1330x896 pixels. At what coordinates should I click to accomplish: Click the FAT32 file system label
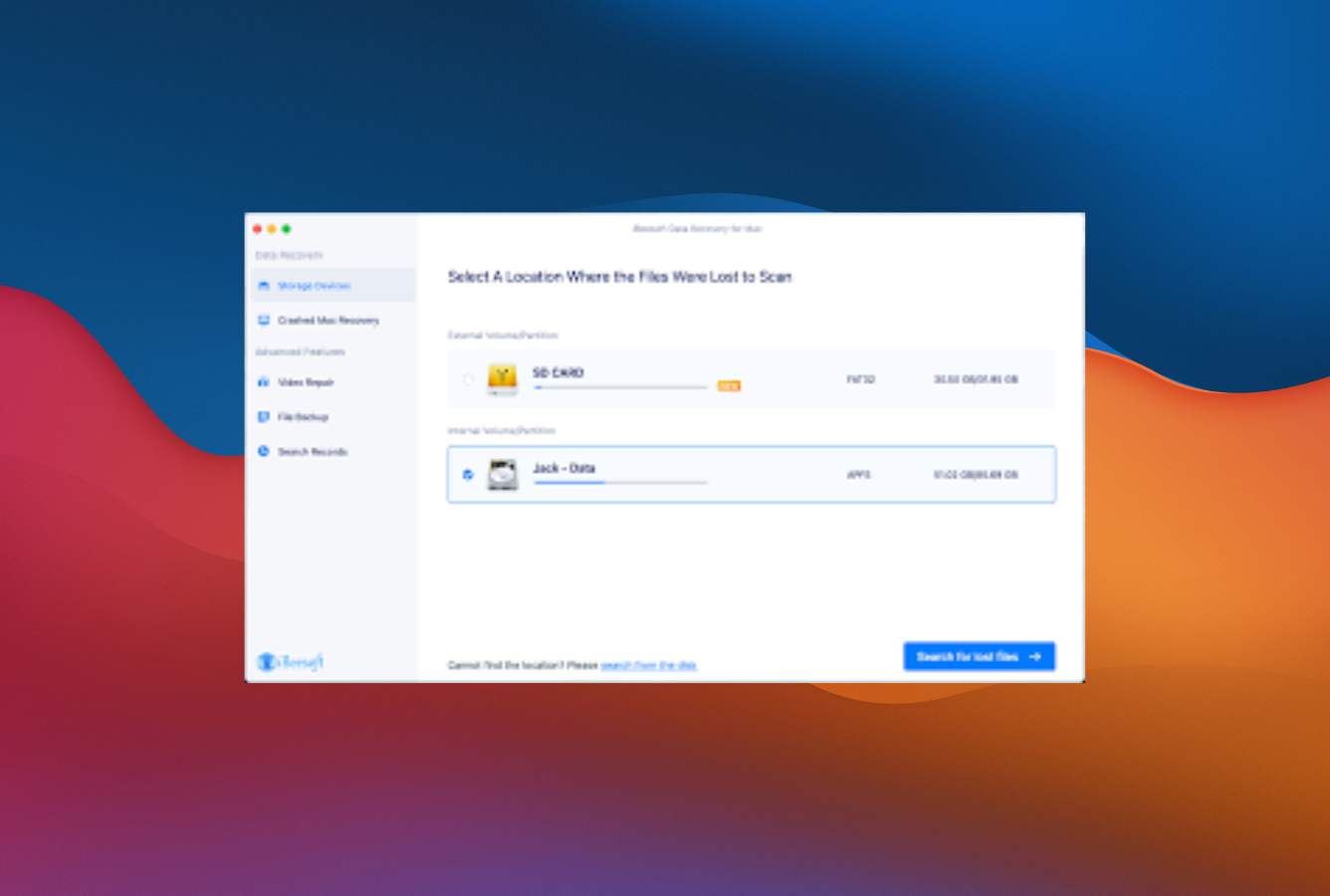(x=861, y=379)
